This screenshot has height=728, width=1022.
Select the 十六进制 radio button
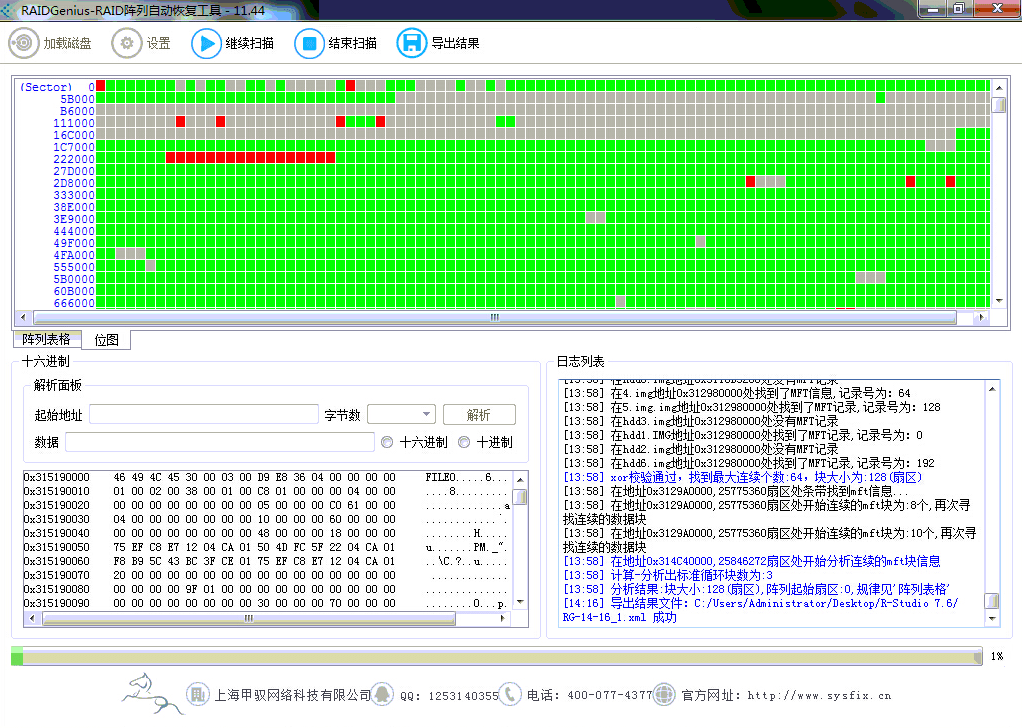387,442
